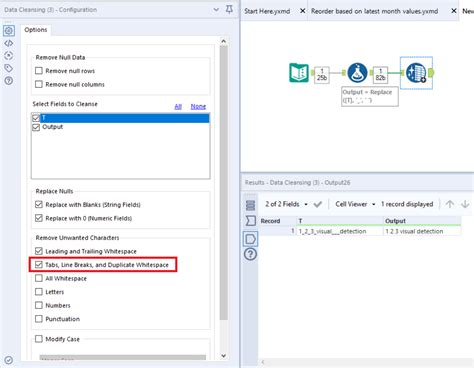Pin the configuration window with pushpin icon

pos(229,10)
